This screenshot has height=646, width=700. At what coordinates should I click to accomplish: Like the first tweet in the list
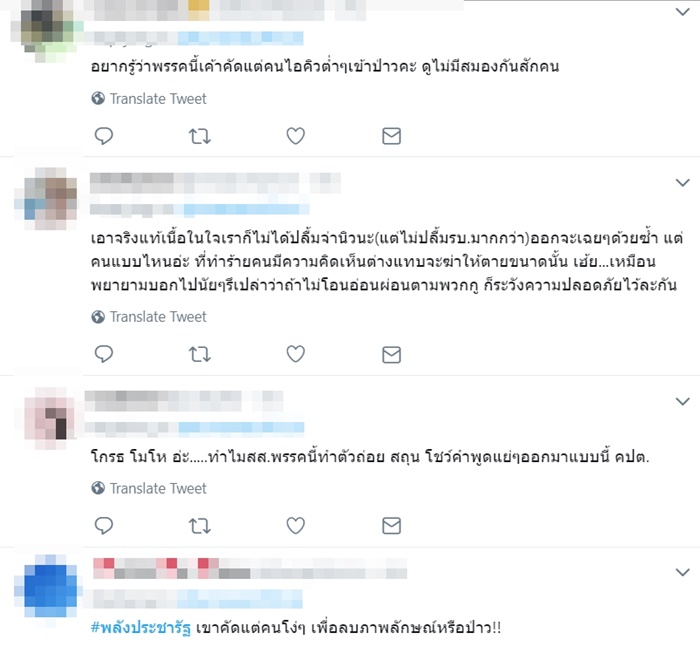click(x=296, y=136)
